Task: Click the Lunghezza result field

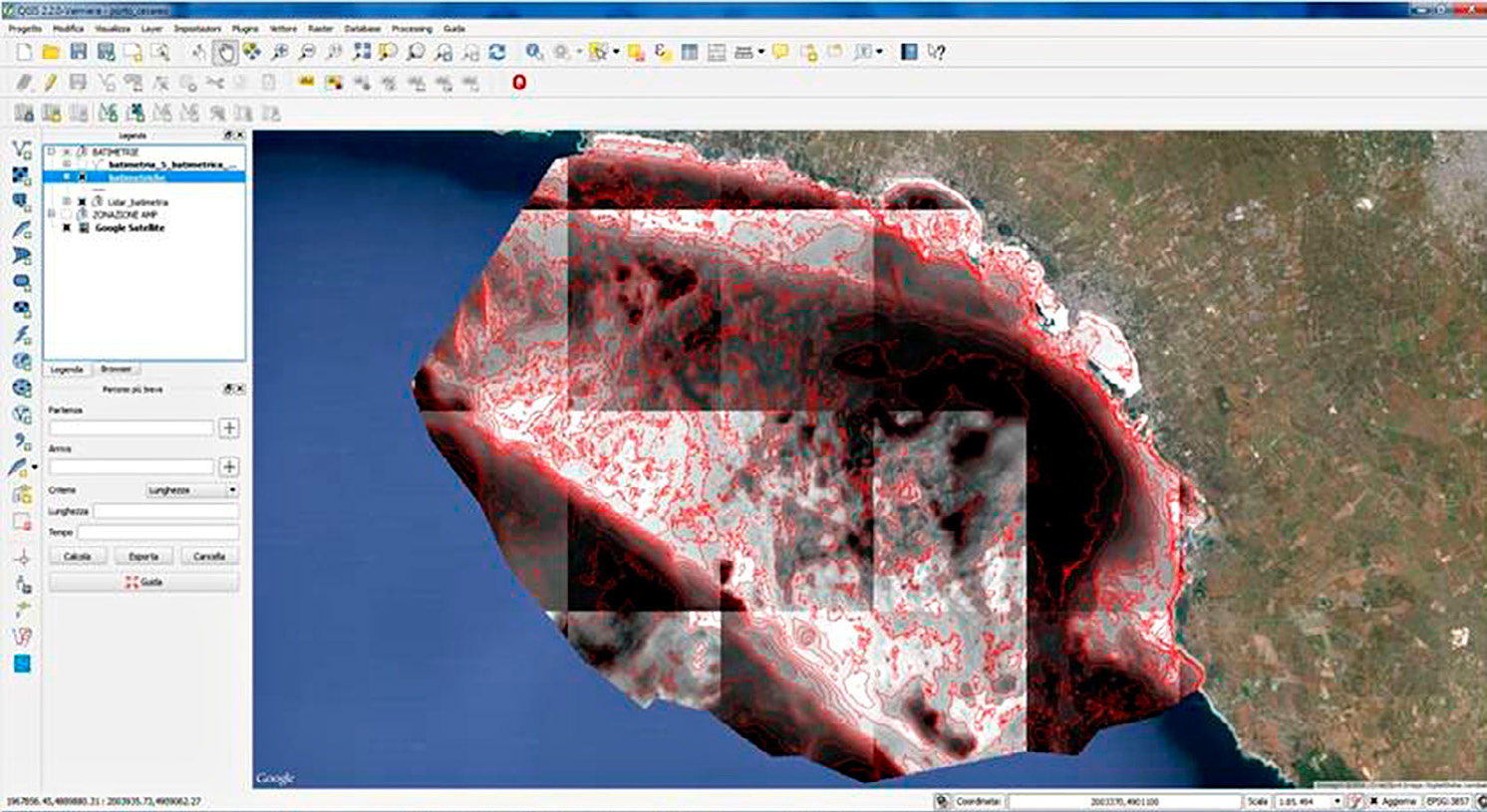Action: click(x=165, y=511)
